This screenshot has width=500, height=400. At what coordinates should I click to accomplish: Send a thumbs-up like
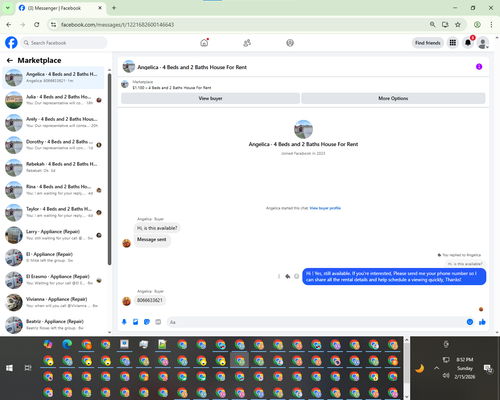pyautogui.click(x=482, y=322)
